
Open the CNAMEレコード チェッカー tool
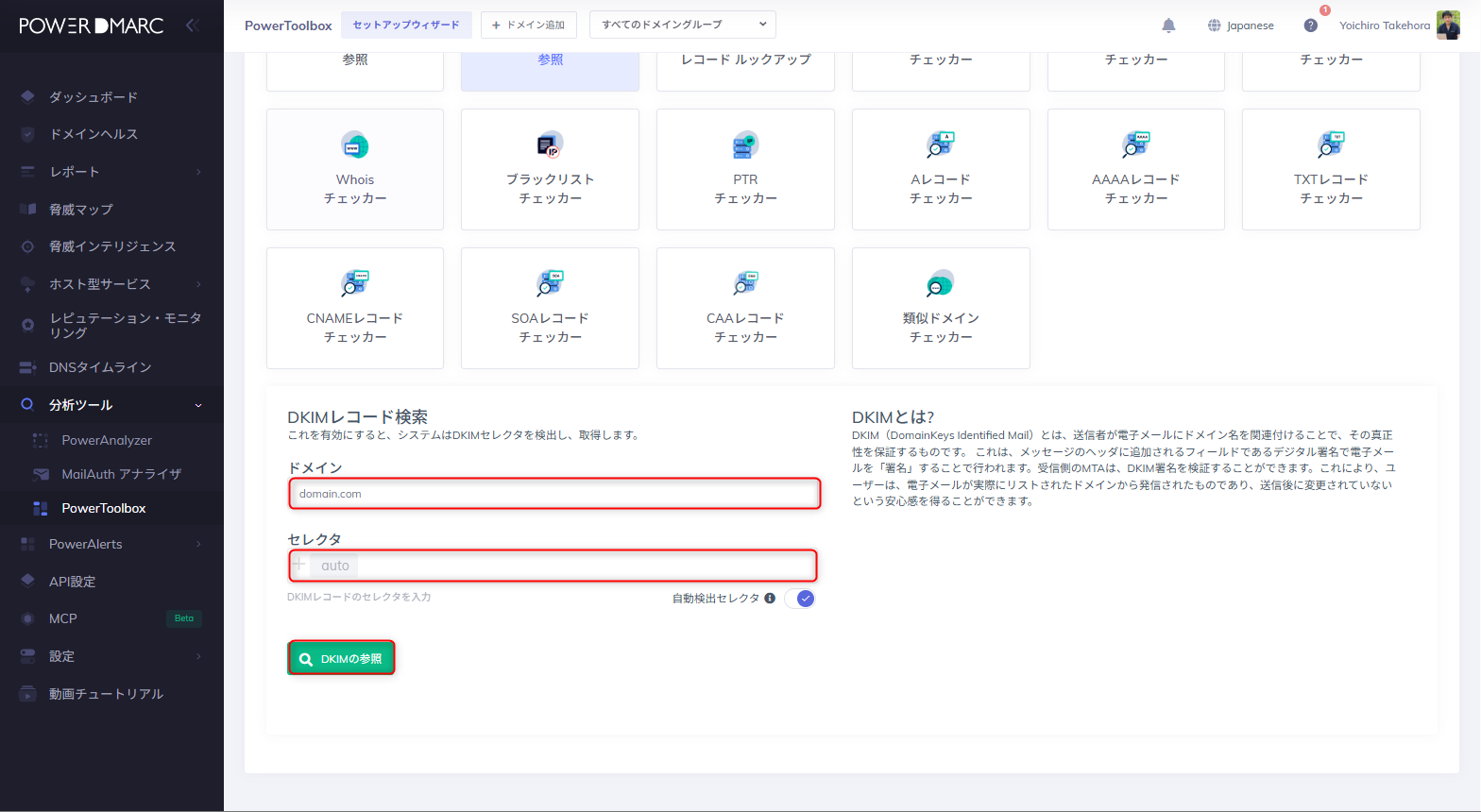[355, 308]
